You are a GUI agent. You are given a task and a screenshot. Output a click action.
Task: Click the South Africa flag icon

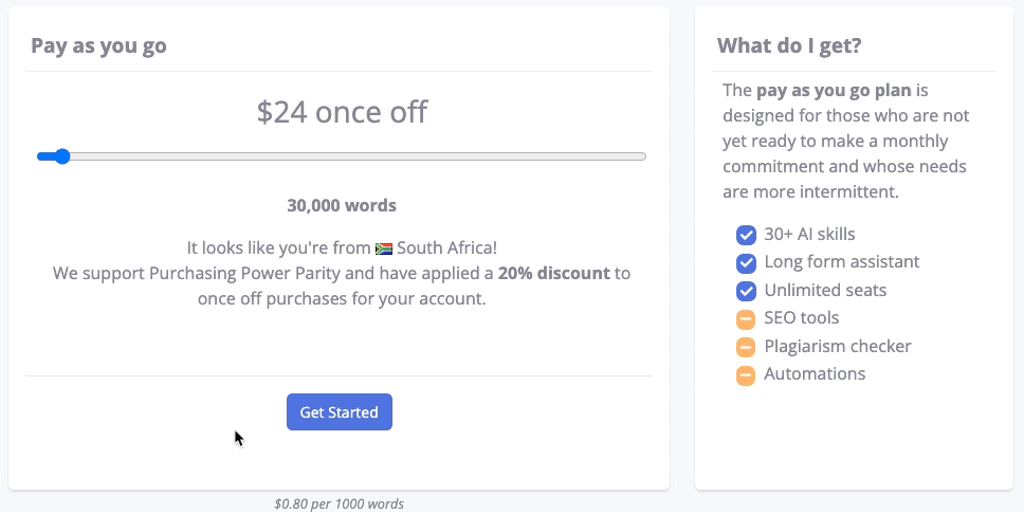click(384, 248)
